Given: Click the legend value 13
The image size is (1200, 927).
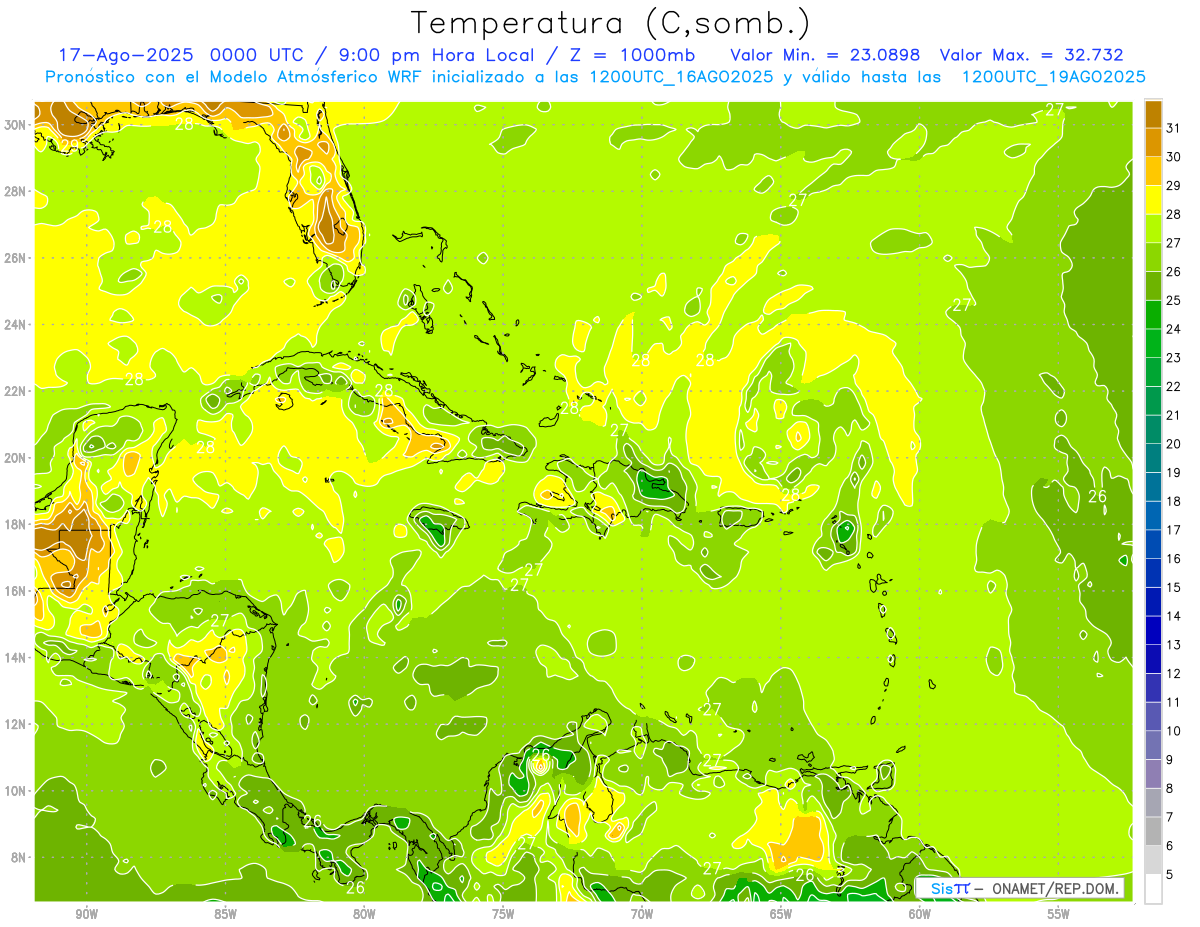Looking at the screenshot, I should click(x=1174, y=645).
